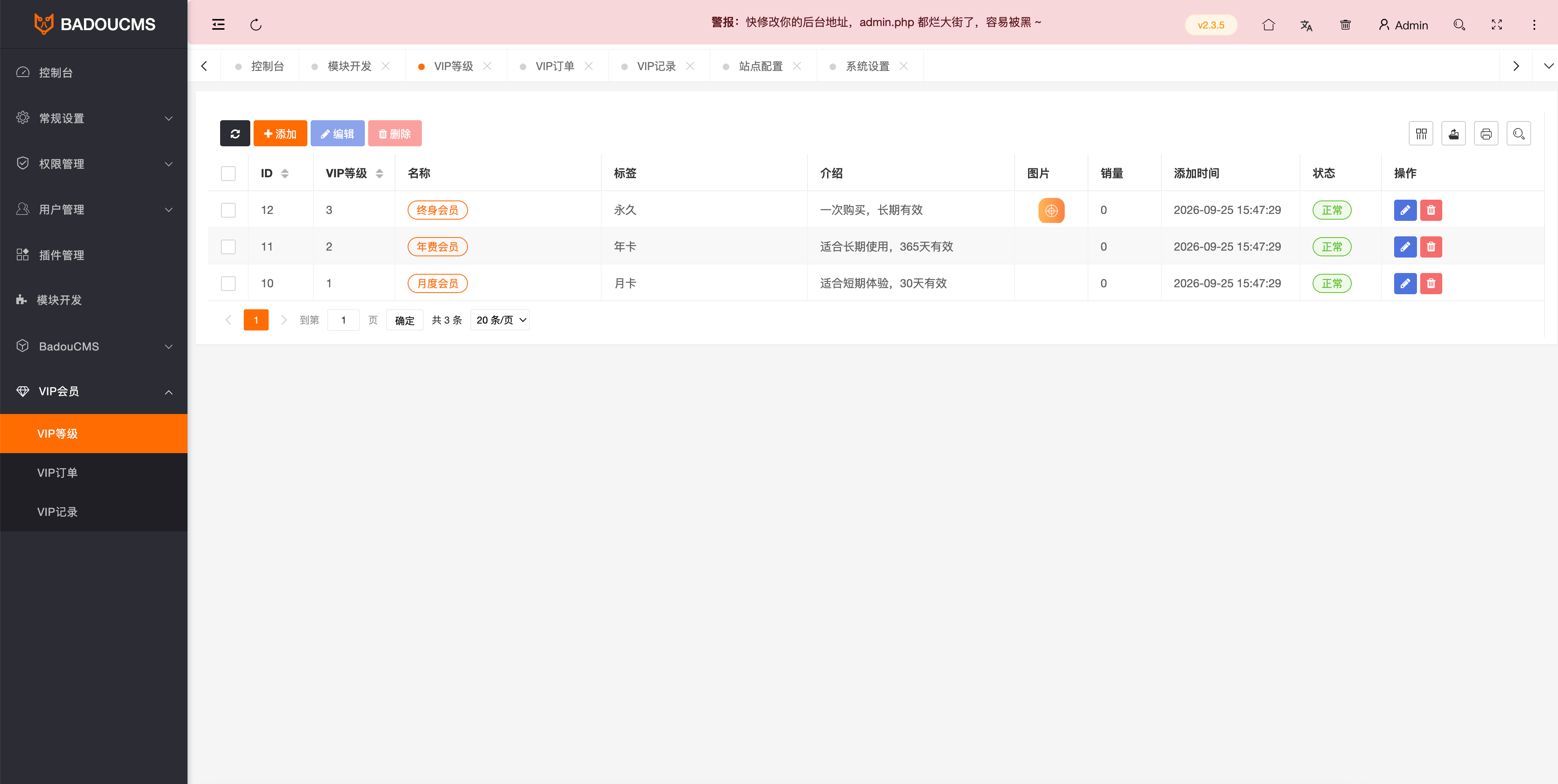1558x784 pixels.
Task: Expand the 常规设置 sidebar menu
Action: point(94,119)
